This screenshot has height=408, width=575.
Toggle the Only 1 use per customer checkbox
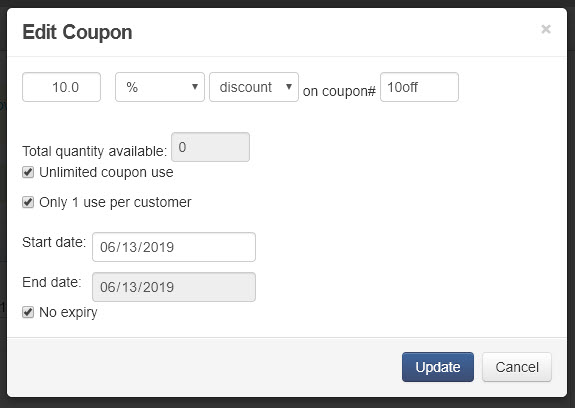click(28, 202)
